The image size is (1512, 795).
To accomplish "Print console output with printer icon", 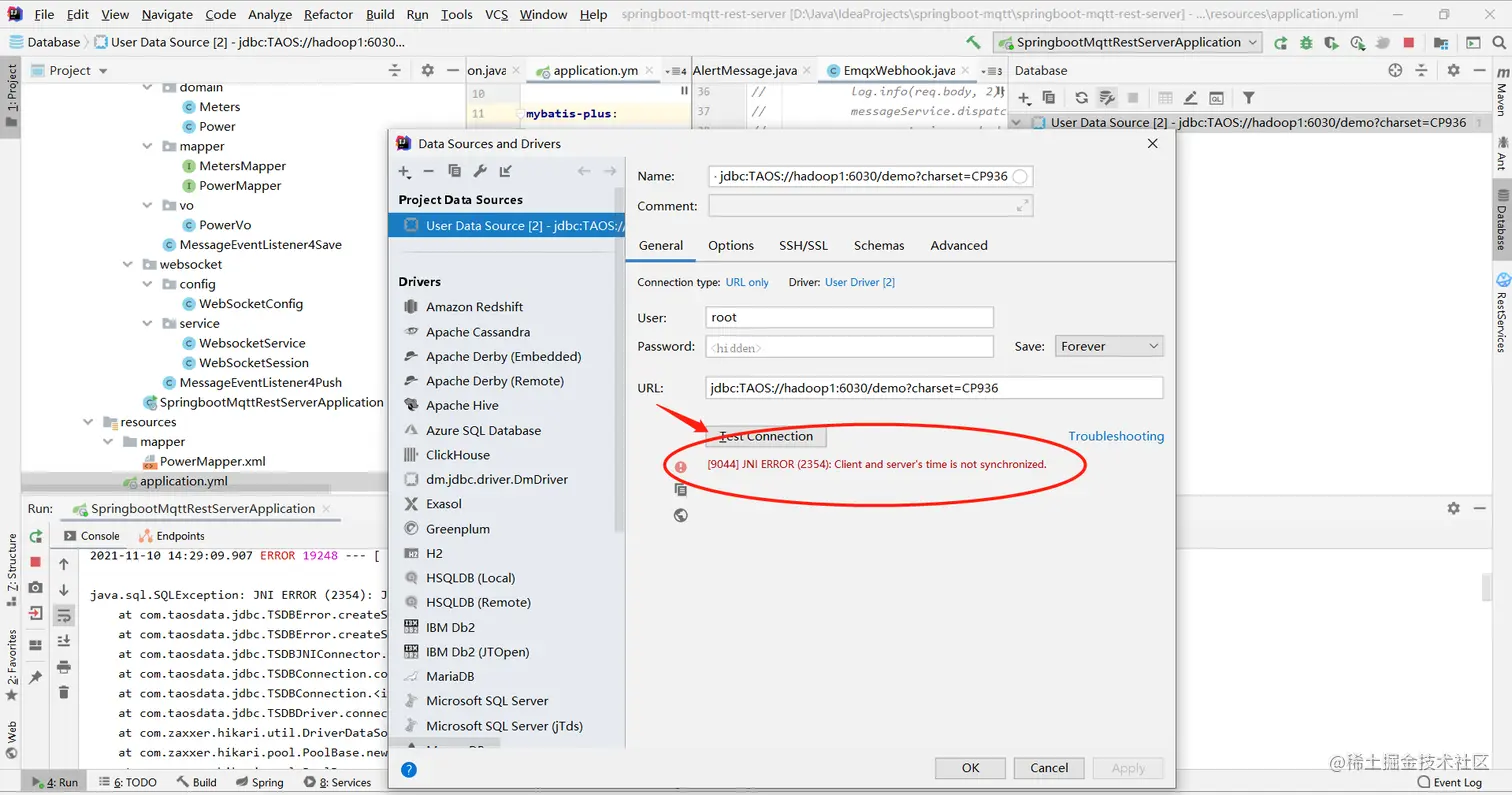I will point(64,667).
